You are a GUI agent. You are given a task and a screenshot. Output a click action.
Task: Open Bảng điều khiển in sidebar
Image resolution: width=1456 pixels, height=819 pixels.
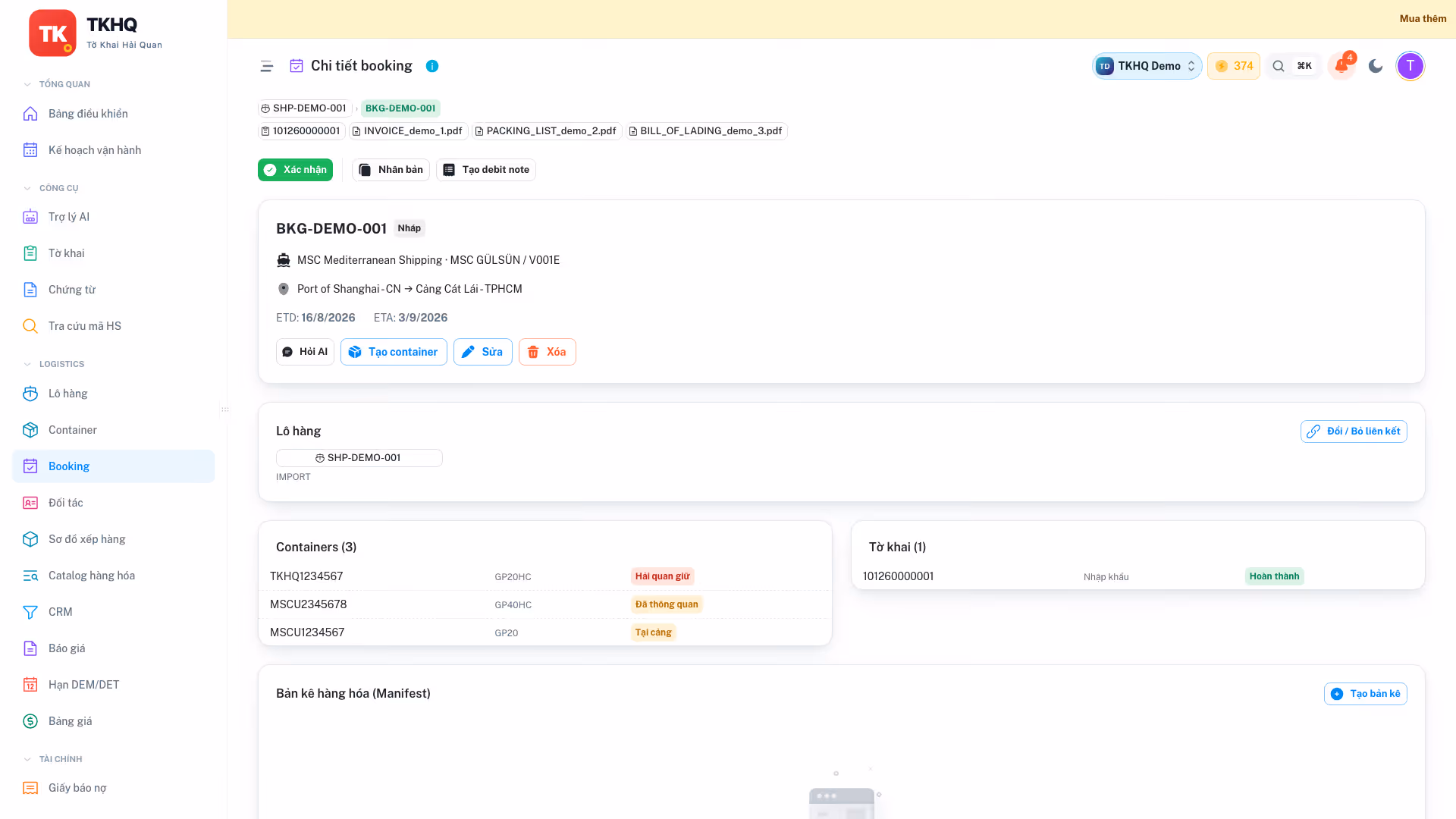(x=114, y=114)
